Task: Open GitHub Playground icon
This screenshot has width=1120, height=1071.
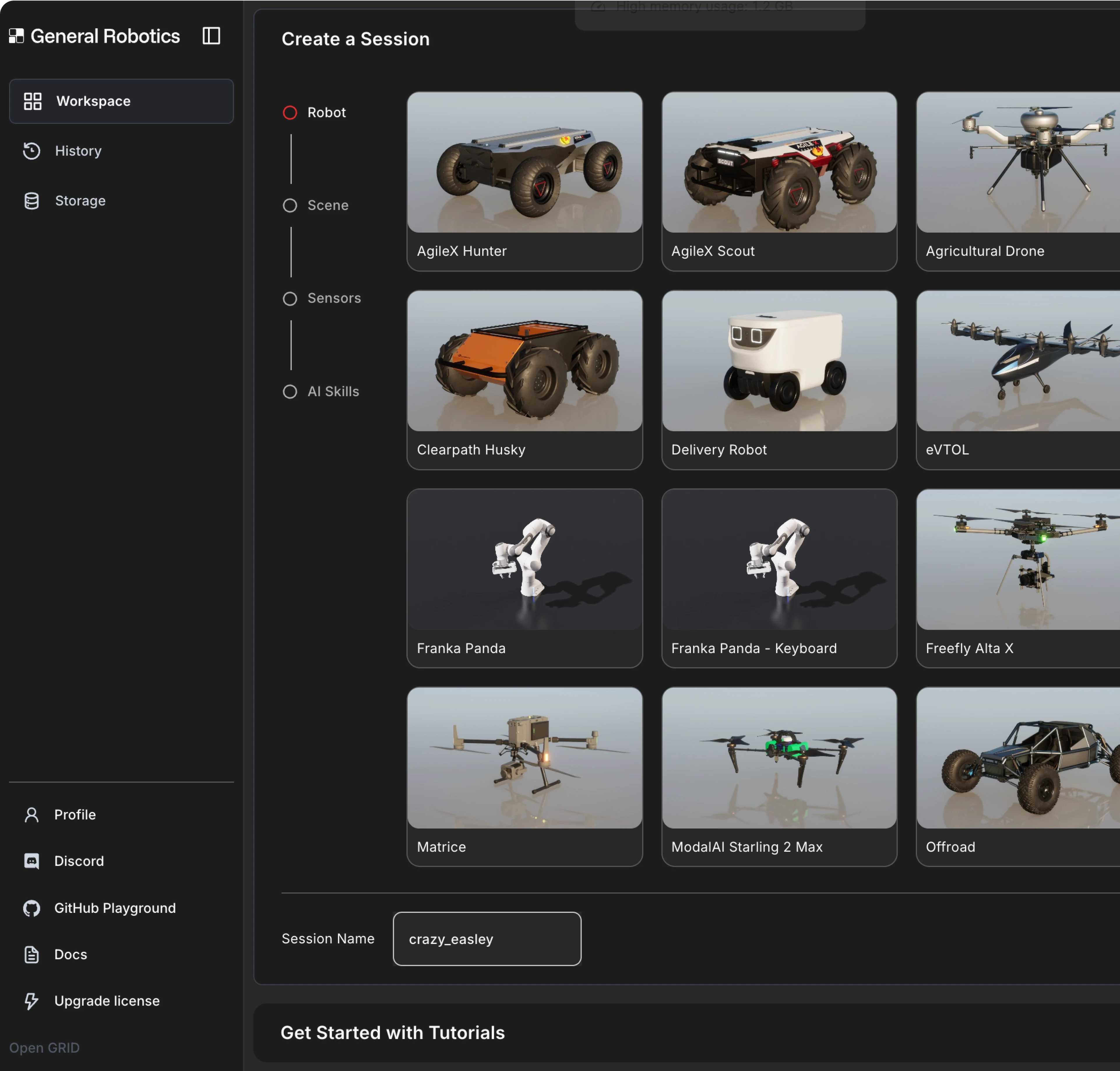Action: (31, 908)
